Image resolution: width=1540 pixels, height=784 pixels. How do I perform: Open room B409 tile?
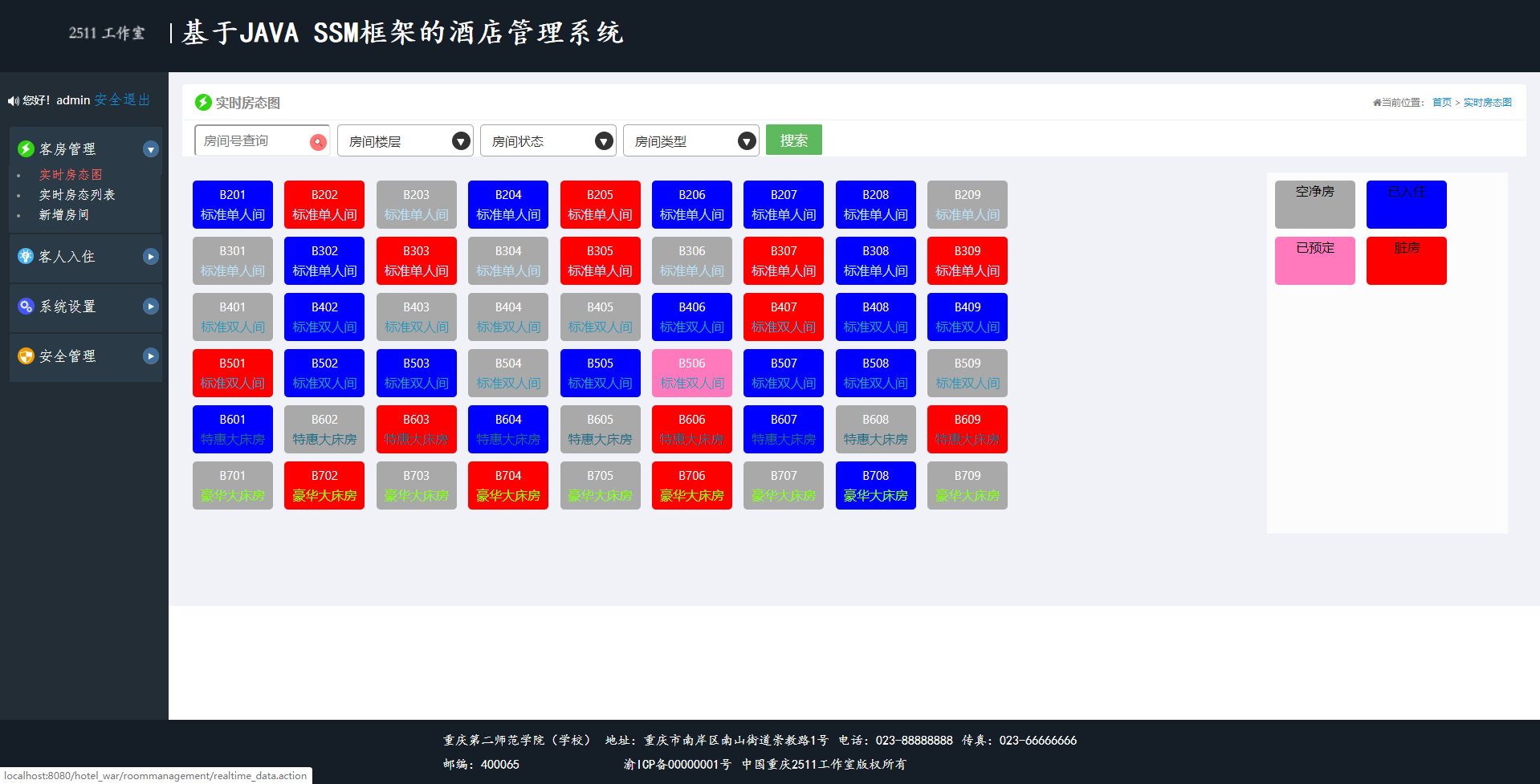[x=968, y=317]
